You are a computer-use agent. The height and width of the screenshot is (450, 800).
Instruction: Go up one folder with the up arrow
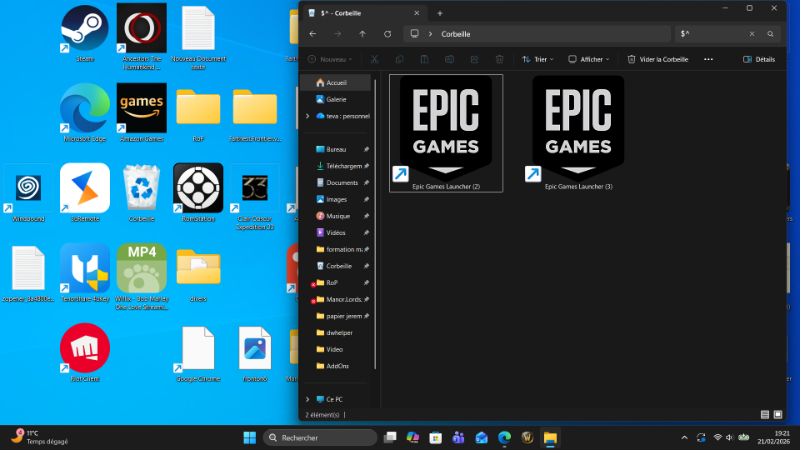click(x=362, y=34)
